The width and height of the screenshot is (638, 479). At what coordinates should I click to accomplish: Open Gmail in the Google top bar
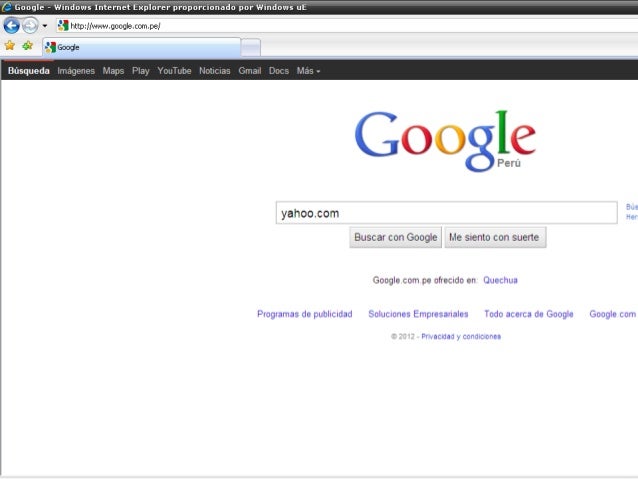coord(250,71)
